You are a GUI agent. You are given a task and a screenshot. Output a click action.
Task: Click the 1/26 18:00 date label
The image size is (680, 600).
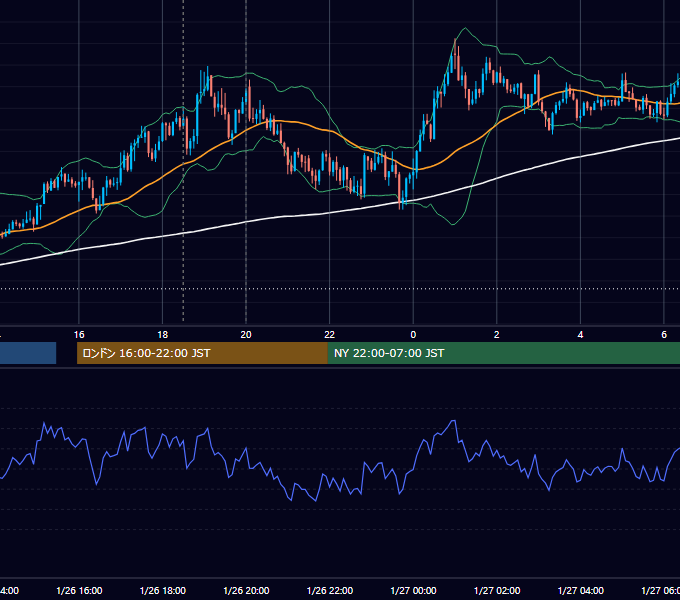click(x=163, y=590)
